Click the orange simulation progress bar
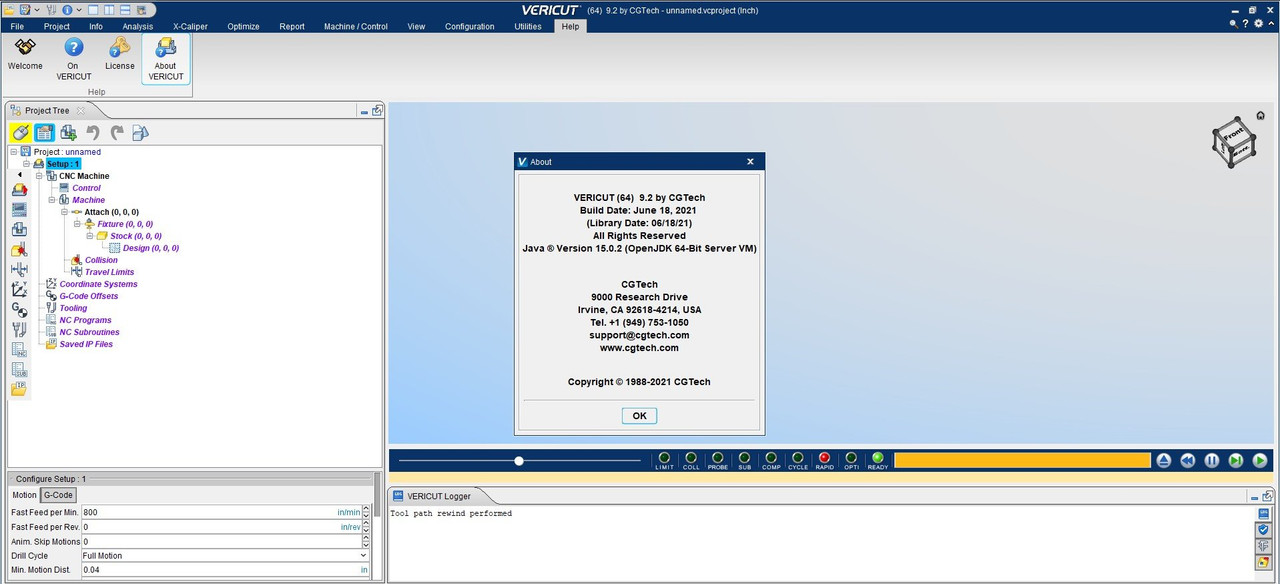Screen dimensions: 1280x584 pyautogui.click(x=1022, y=460)
